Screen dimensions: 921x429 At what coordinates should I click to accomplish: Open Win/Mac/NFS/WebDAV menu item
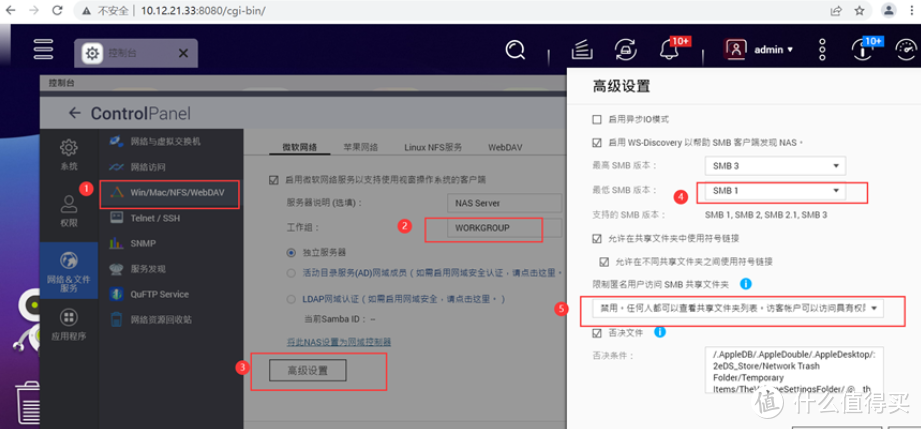(x=170, y=193)
